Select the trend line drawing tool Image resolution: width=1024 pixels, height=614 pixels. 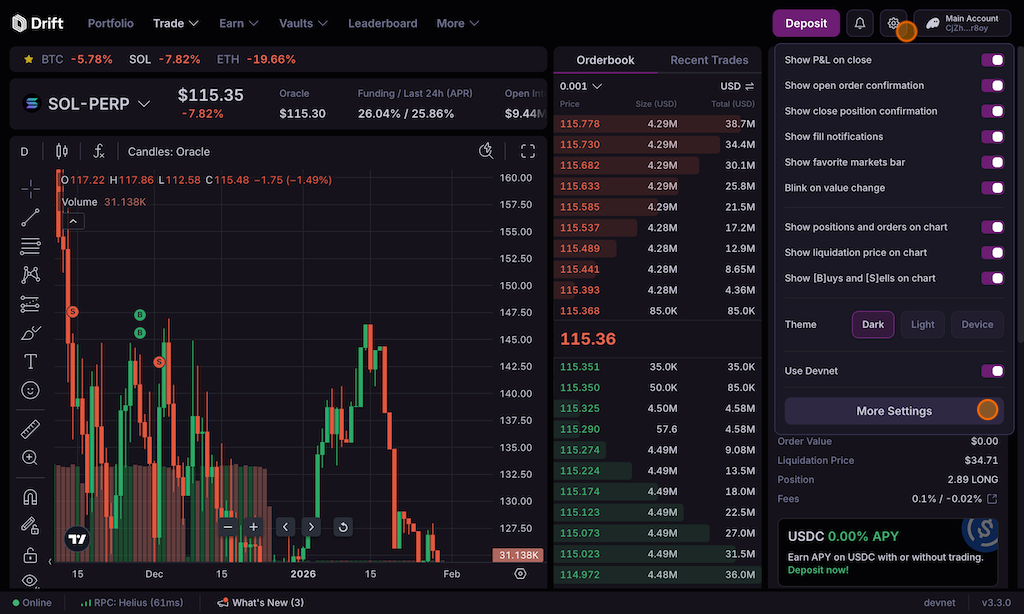(30, 217)
